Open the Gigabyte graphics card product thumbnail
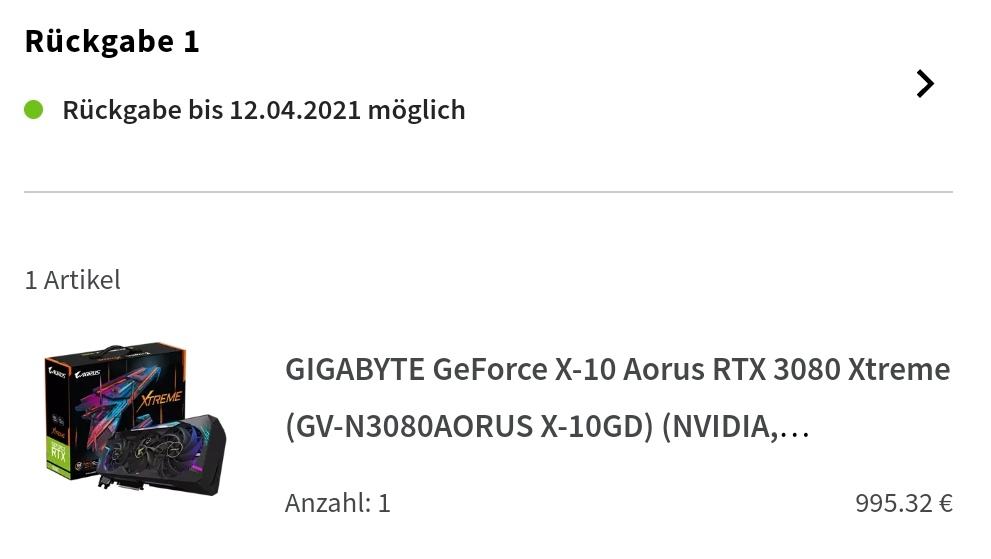Image resolution: width=991 pixels, height=559 pixels. click(x=135, y=419)
